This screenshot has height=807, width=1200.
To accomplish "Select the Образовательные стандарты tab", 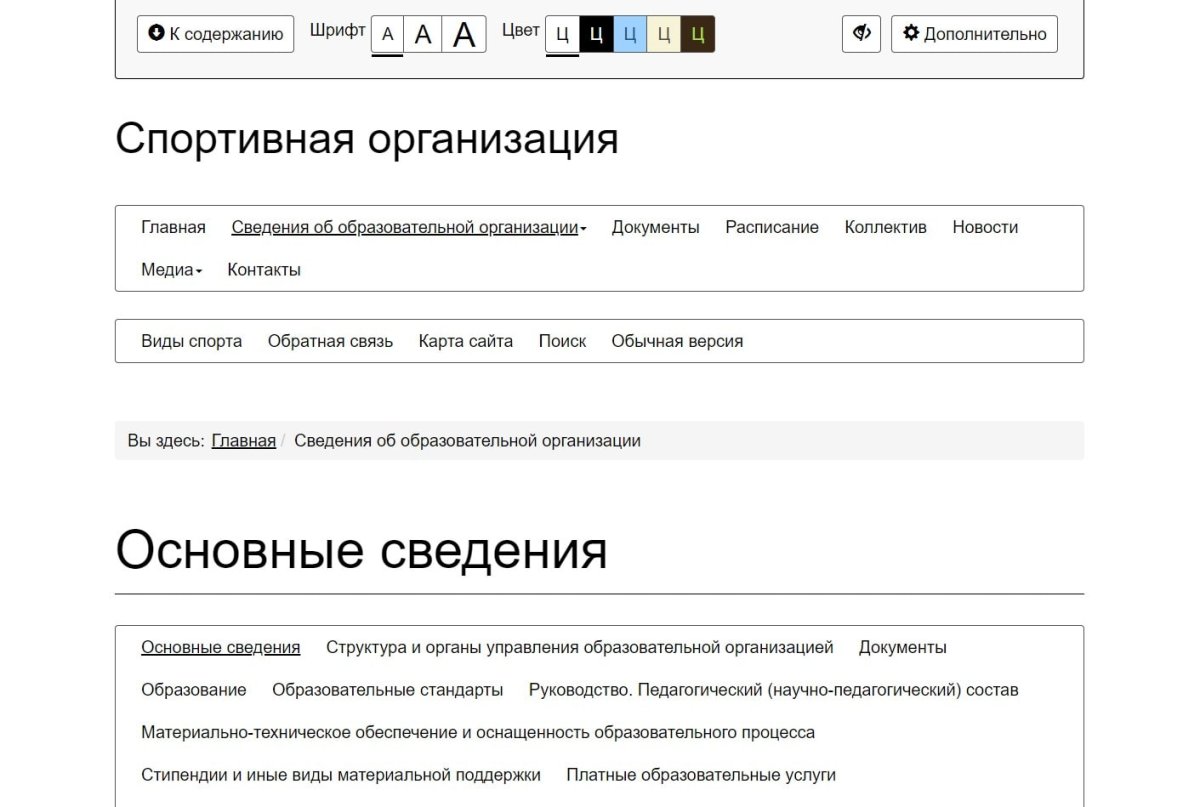I will 388,689.
